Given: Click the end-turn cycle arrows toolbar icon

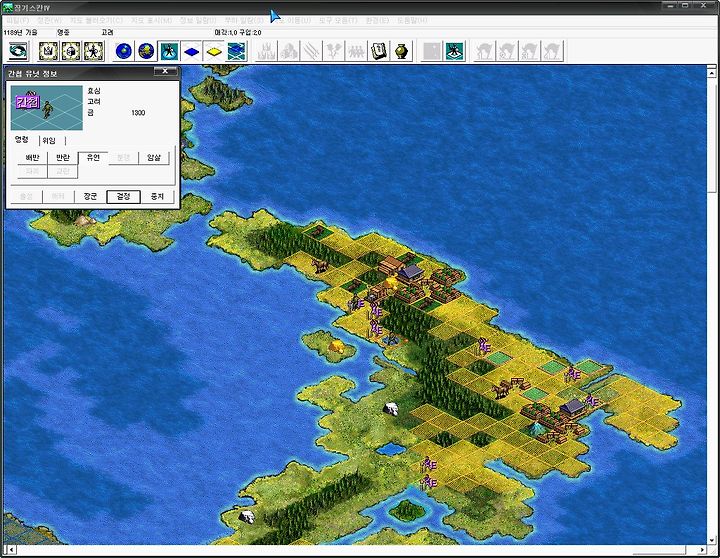Looking at the screenshot, I should point(18,51).
